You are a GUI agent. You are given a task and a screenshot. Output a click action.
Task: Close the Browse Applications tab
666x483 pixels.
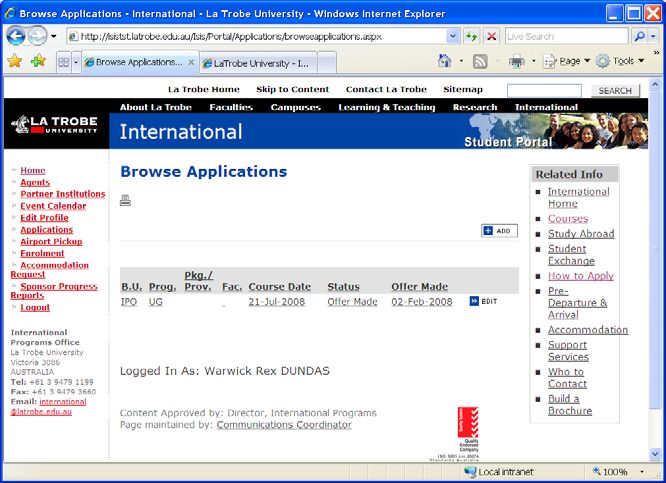[191, 62]
